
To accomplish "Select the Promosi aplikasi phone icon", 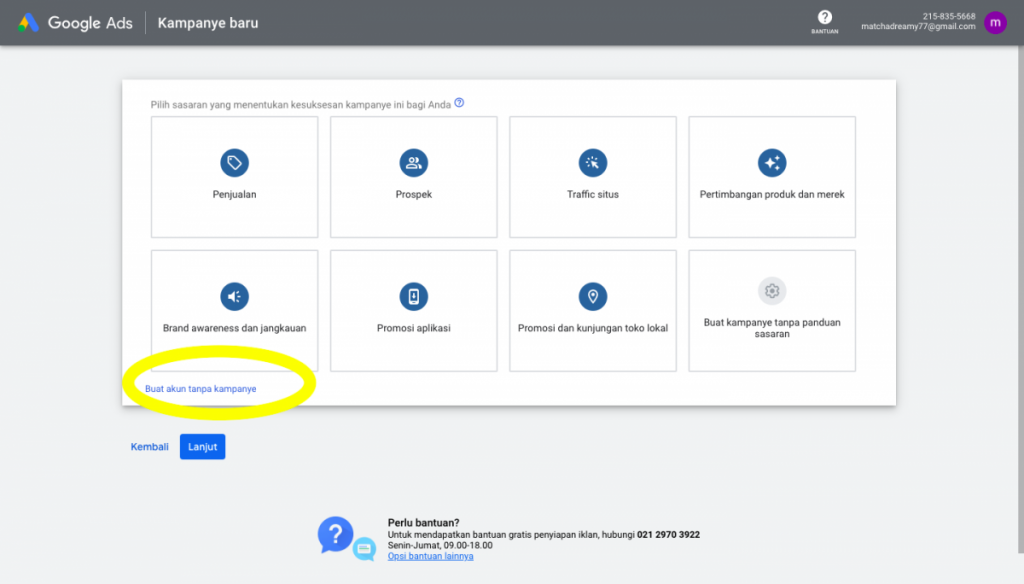I will pos(413,296).
